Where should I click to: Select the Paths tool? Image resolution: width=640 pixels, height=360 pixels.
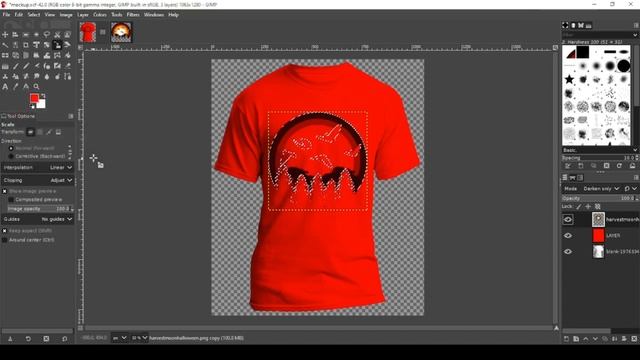click(x=67, y=76)
